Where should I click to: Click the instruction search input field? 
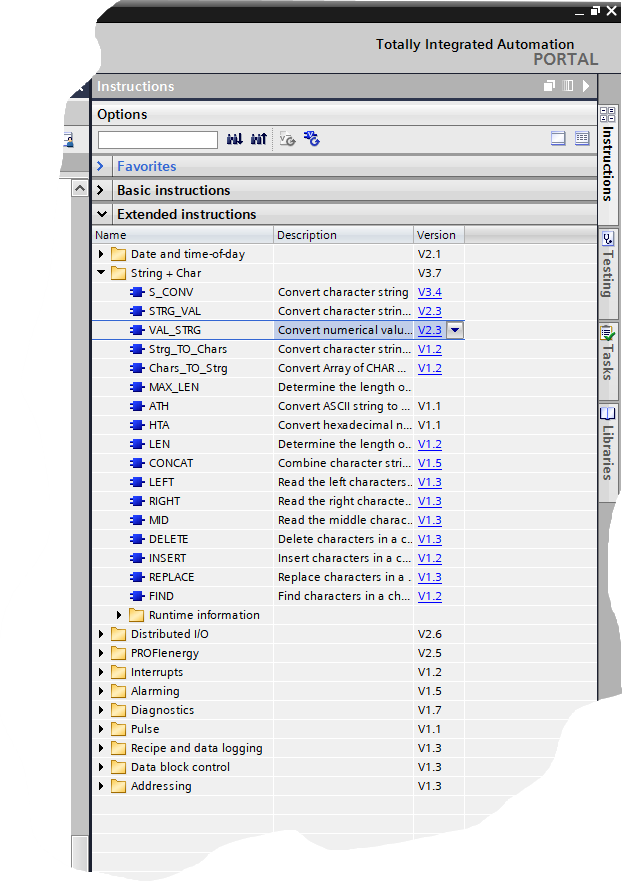pos(158,139)
